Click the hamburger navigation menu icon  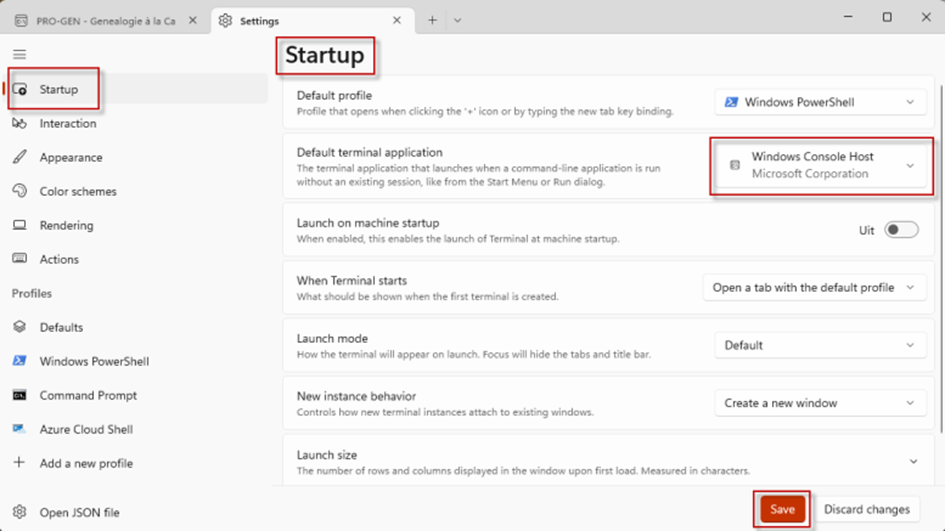click(x=20, y=54)
